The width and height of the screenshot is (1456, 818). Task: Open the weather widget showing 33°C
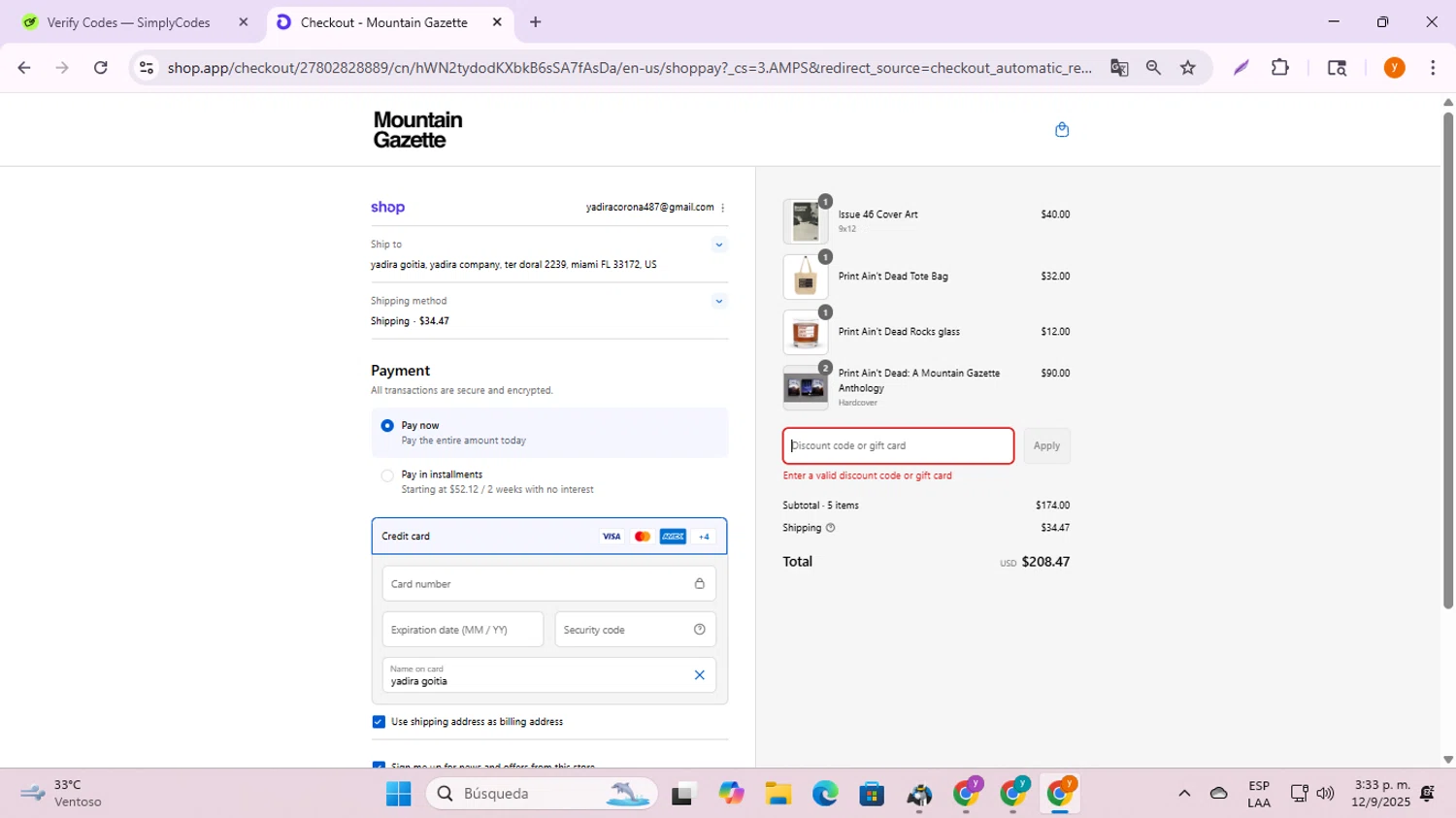point(63,794)
